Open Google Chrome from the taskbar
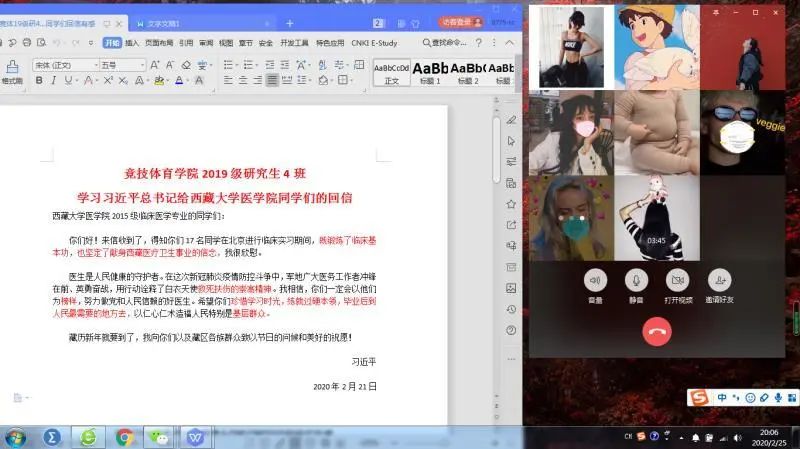Viewport: 800px width, 449px height. [125, 437]
